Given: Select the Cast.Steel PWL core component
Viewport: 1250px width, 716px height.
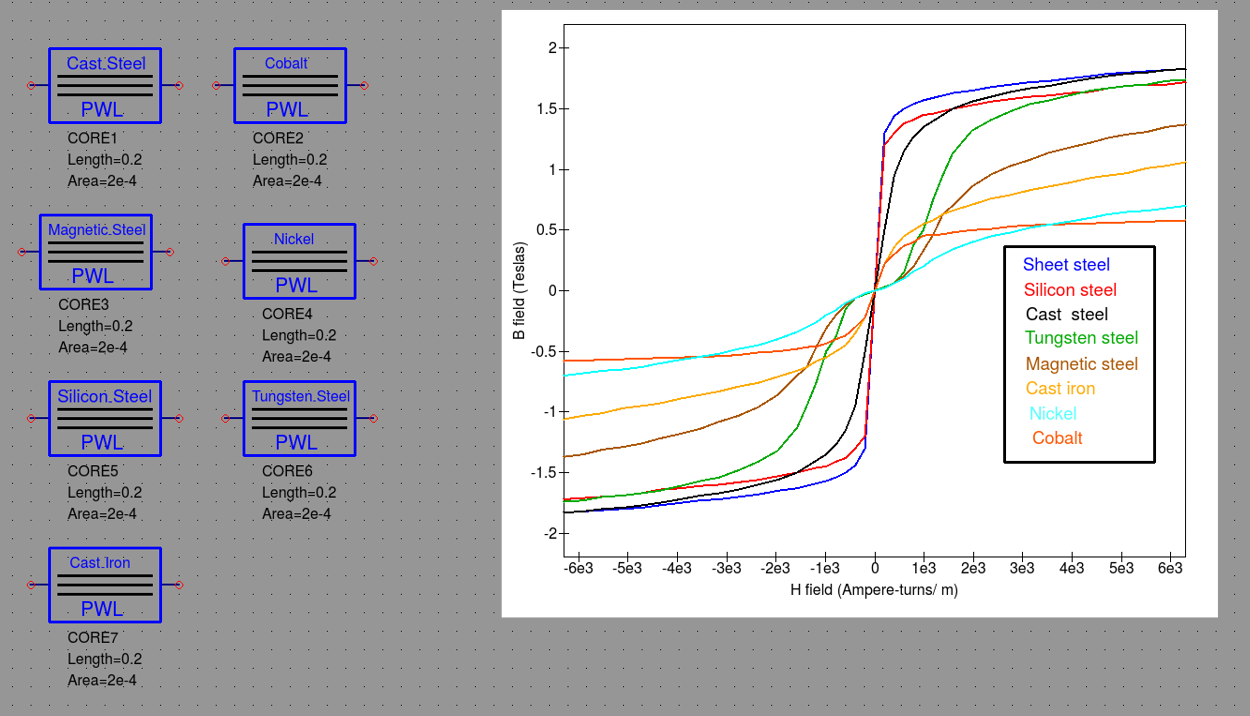Looking at the screenshot, I should pyautogui.click(x=105, y=85).
